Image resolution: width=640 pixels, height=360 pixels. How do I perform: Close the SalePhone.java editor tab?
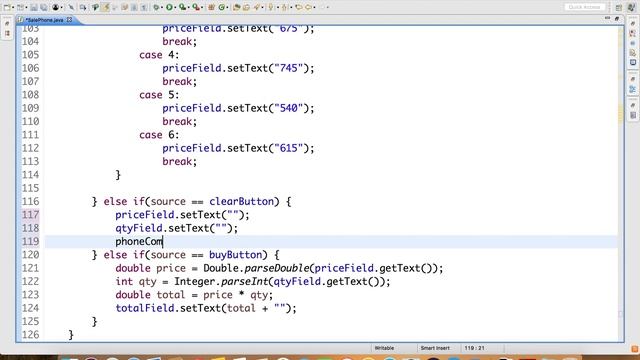click(70, 20)
